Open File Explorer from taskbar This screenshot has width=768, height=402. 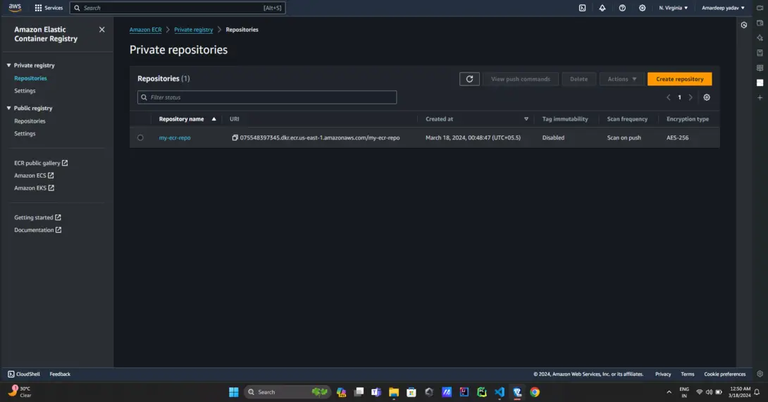coord(394,392)
